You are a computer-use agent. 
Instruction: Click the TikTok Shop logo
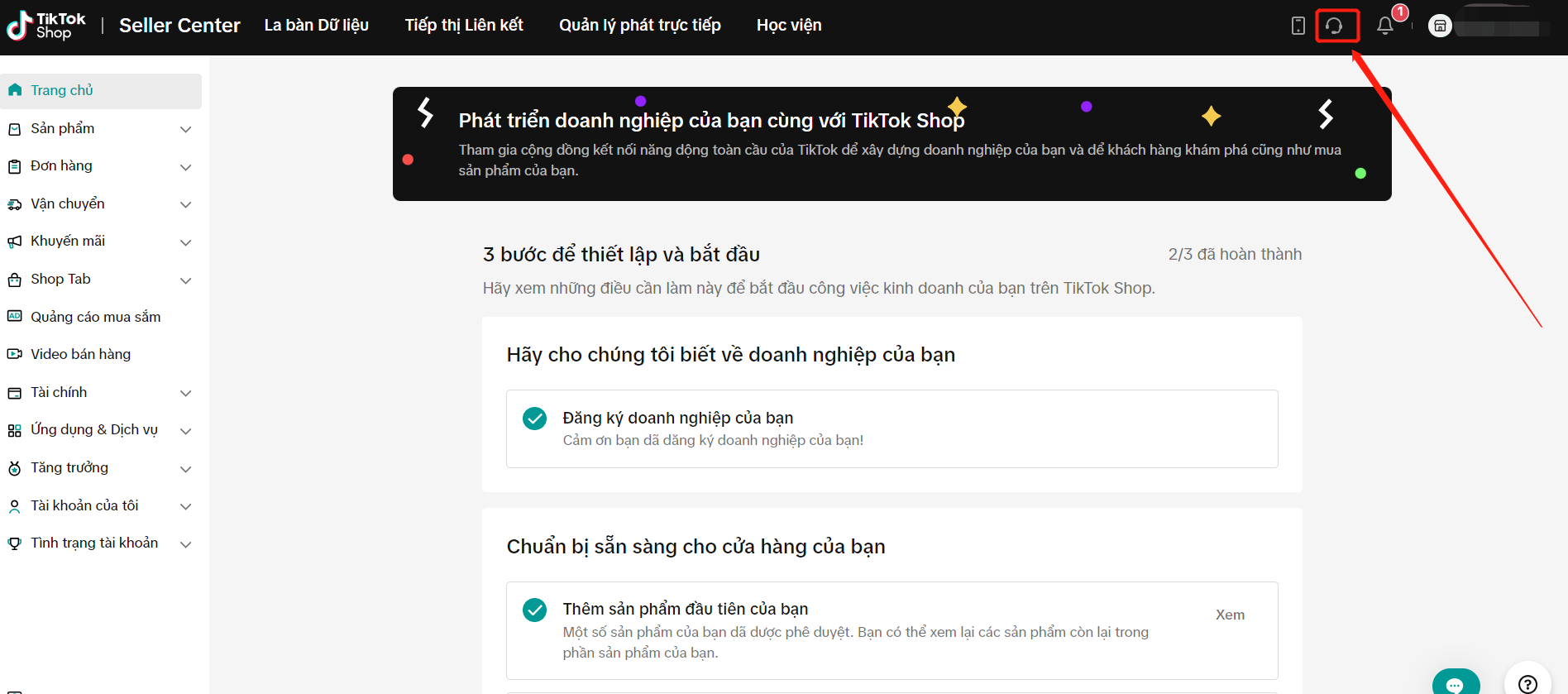45,26
